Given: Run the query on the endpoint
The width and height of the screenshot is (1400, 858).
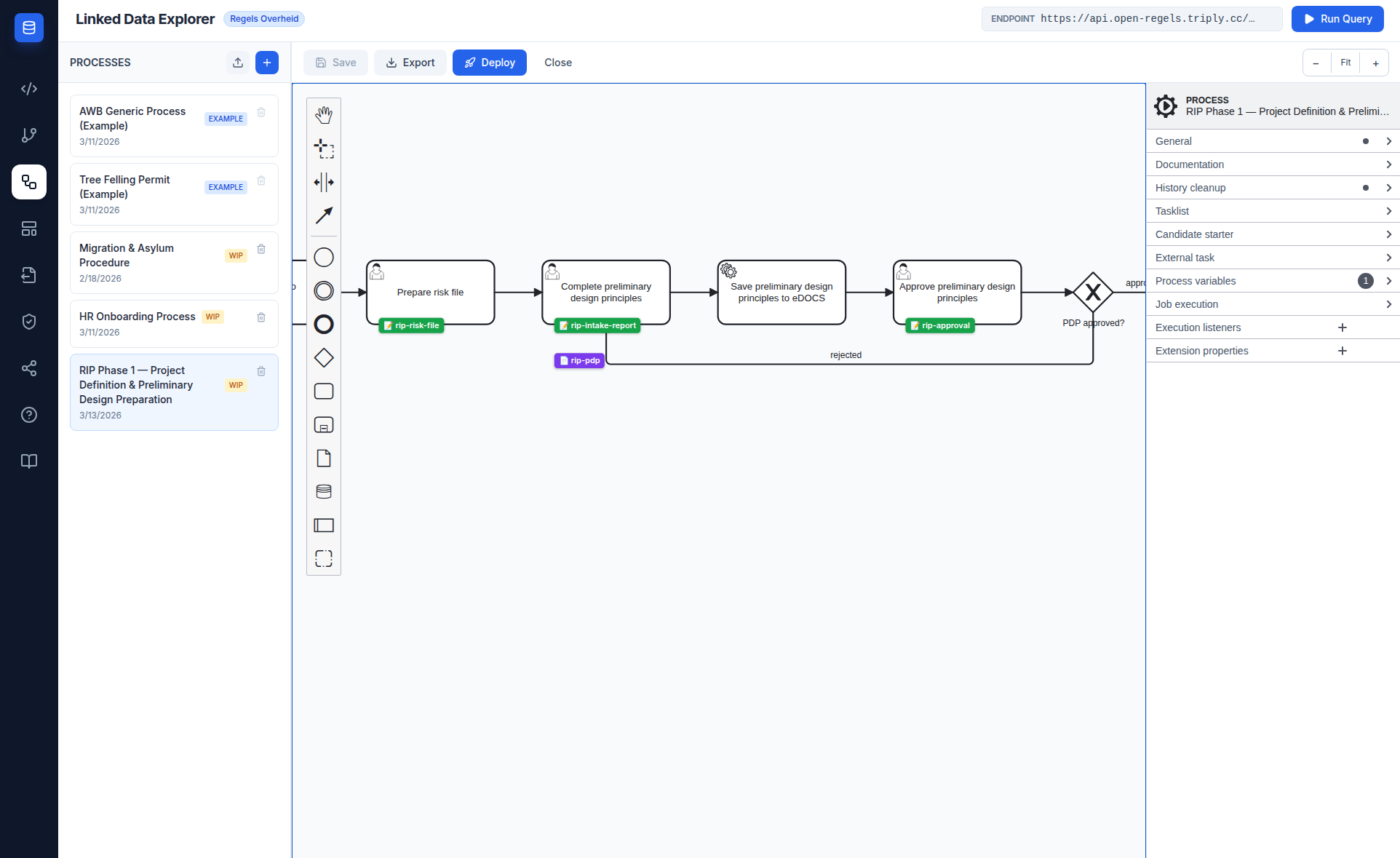Looking at the screenshot, I should [1337, 19].
